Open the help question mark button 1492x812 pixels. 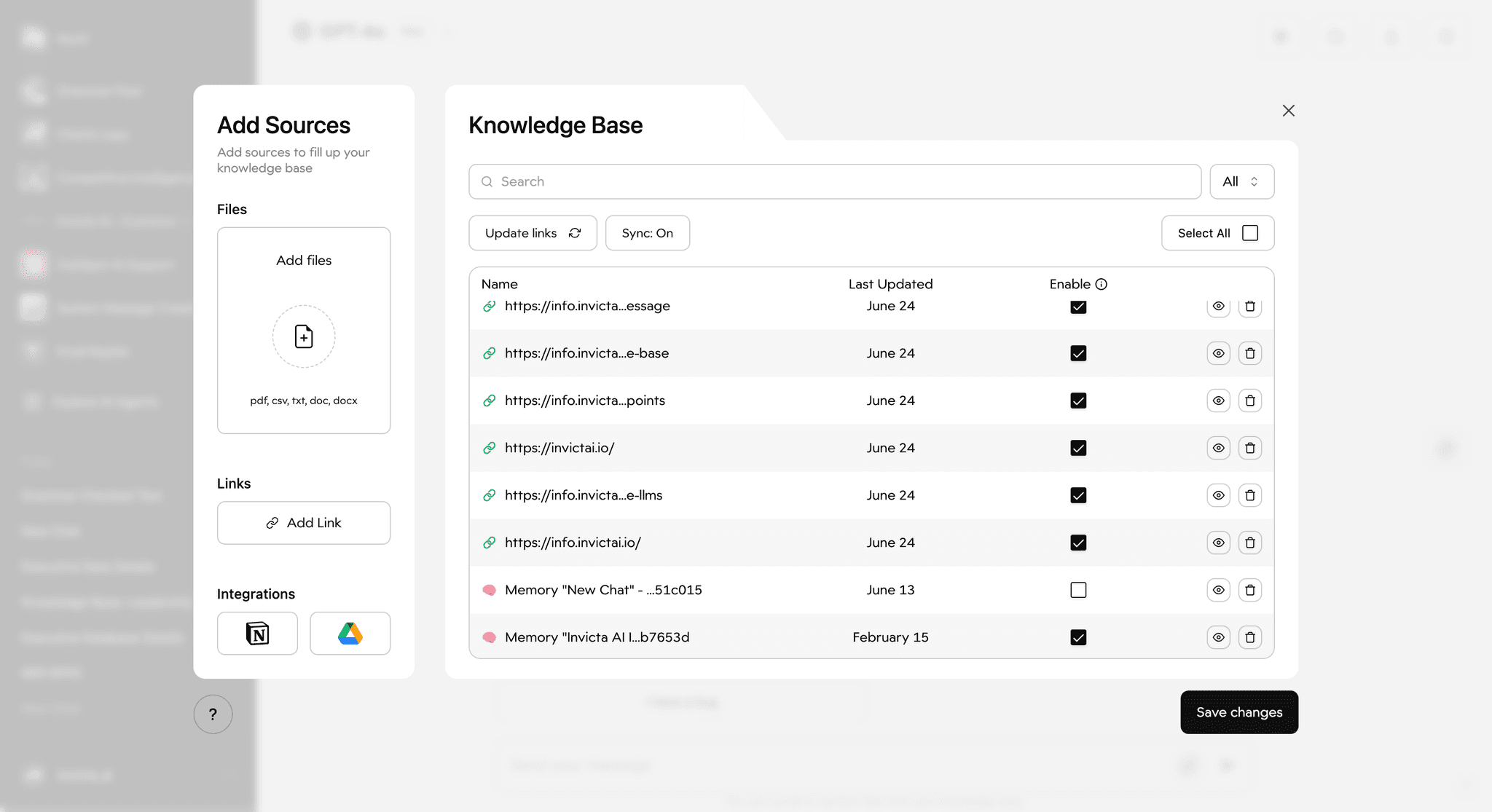tap(213, 714)
